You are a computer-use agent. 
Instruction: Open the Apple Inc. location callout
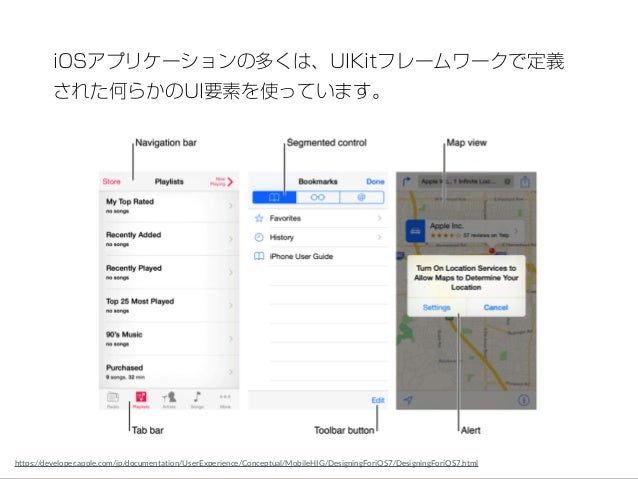[x=465, y=231]
